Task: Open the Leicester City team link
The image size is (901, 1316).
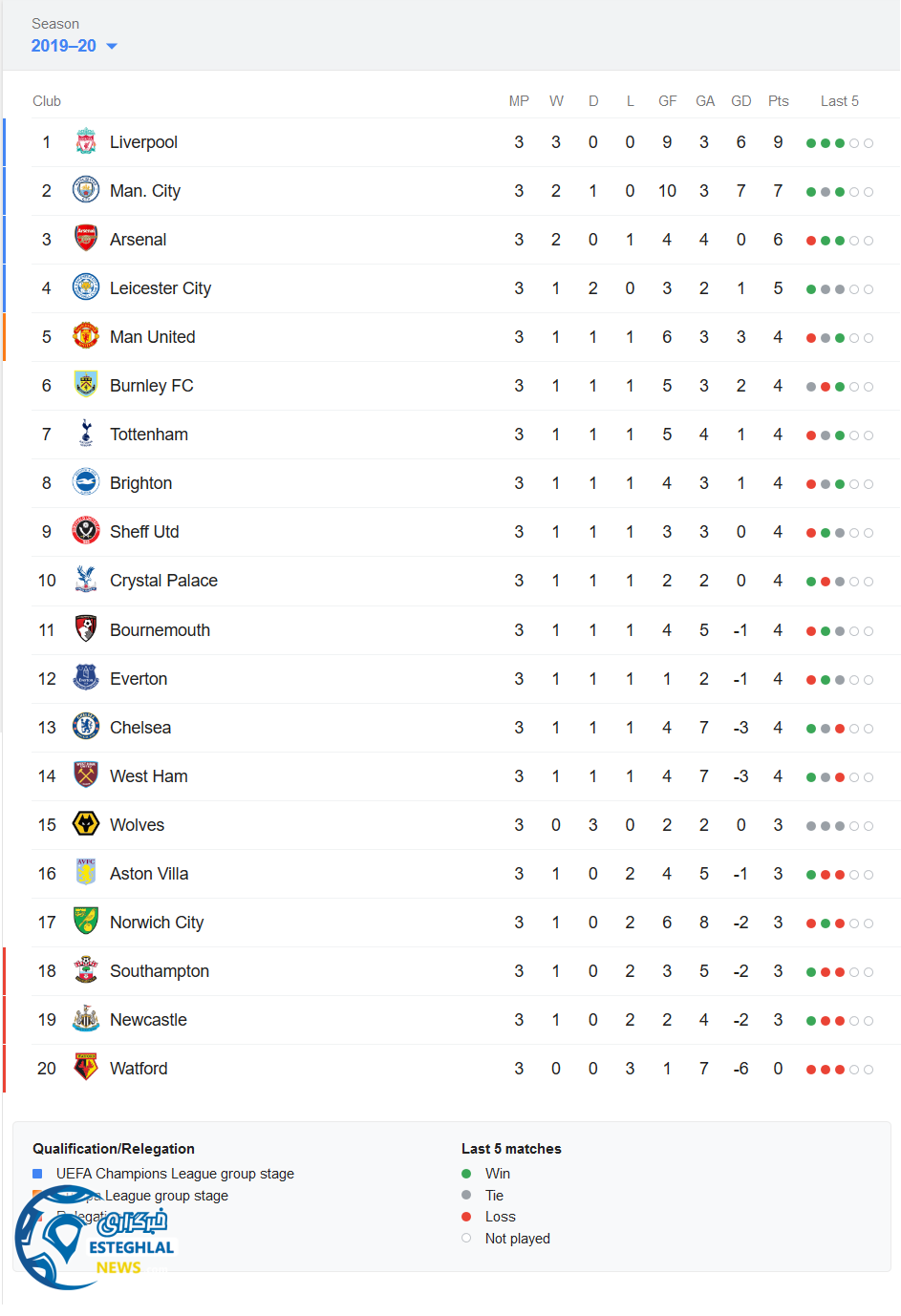Action: point(160,288)
